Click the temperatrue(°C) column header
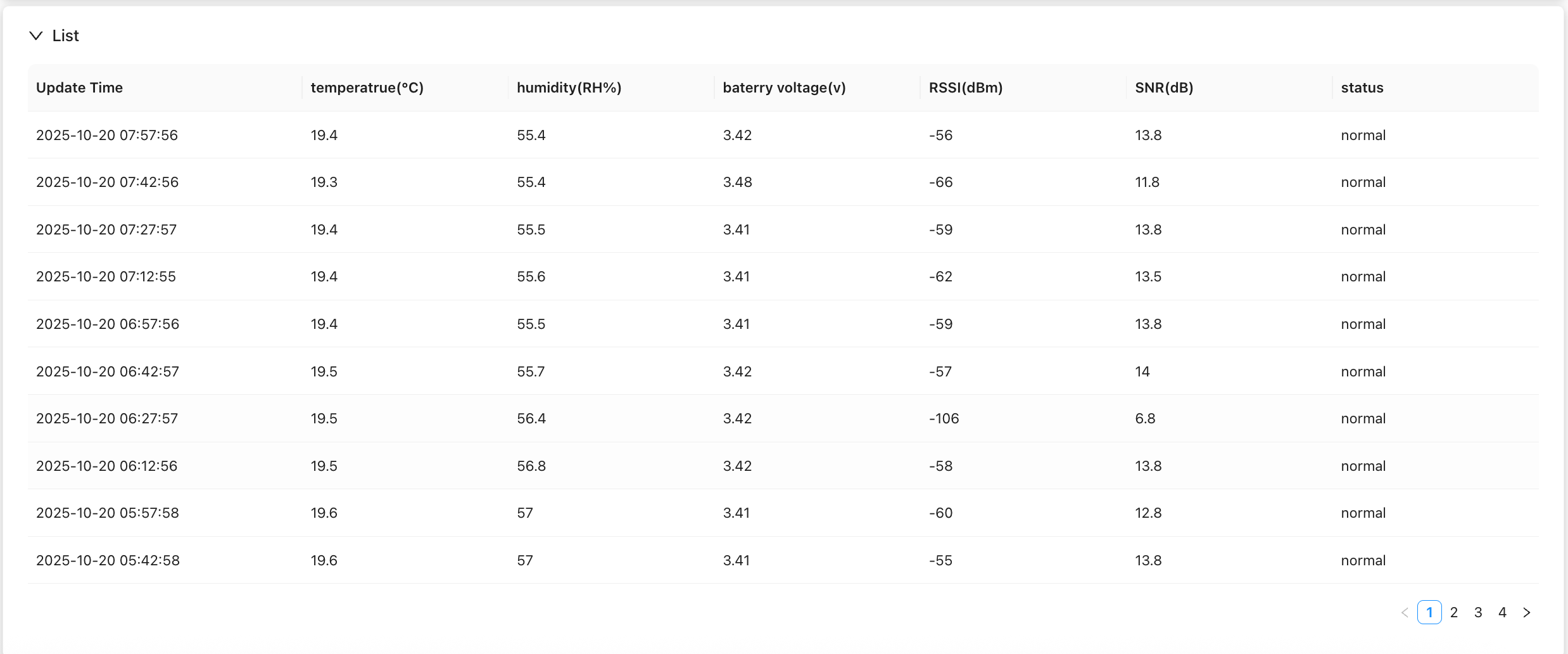 click(367, 88)
